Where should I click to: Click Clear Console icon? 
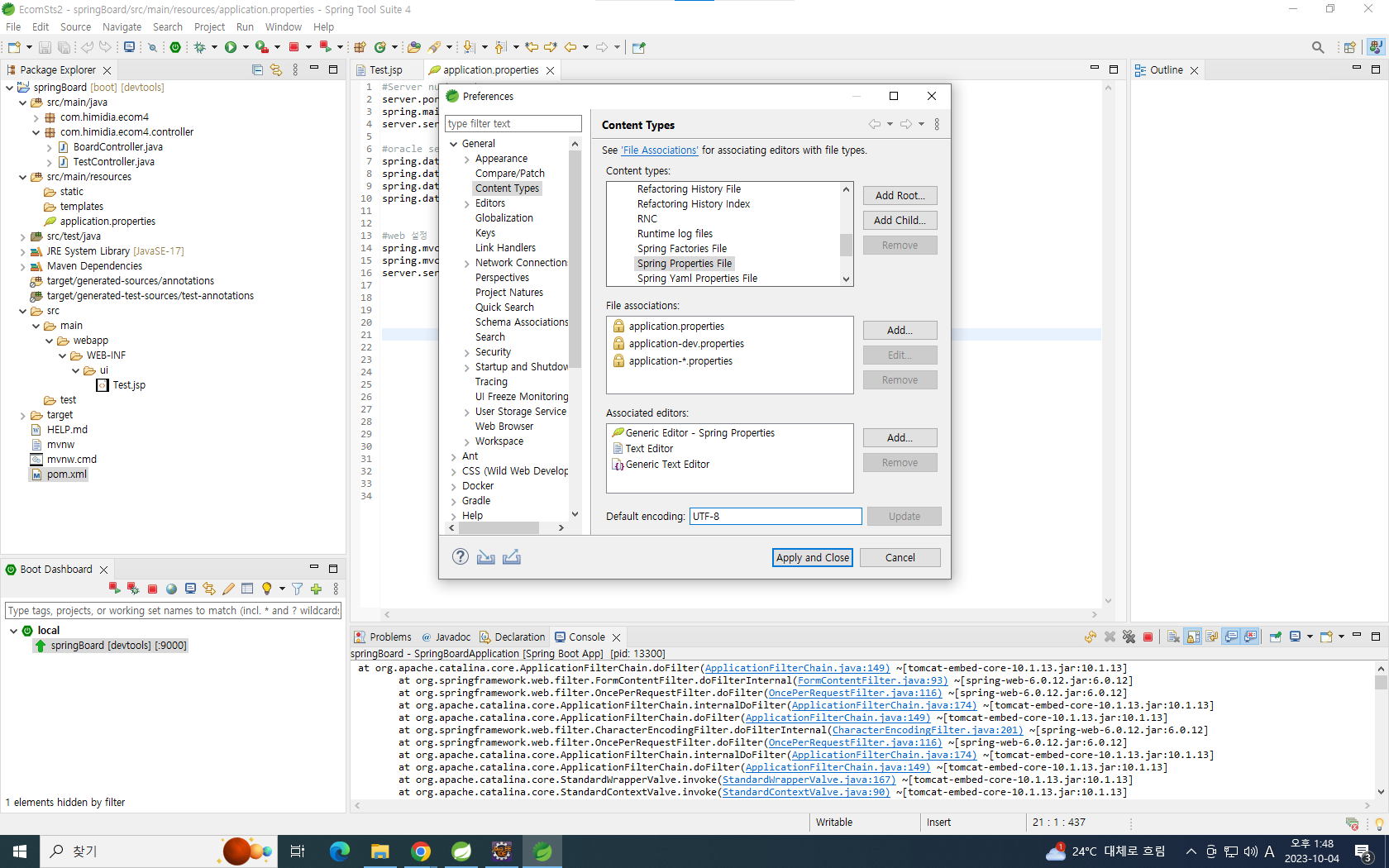tap(1172, 637)
